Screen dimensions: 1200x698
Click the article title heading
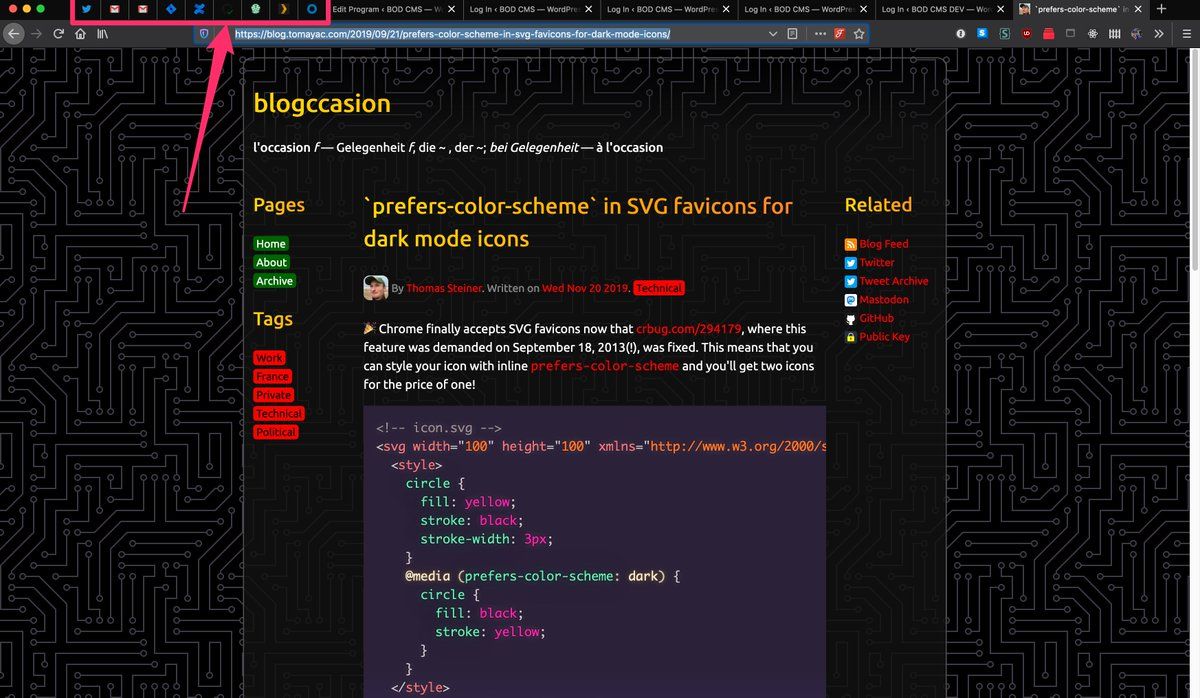(x=578, y=222)
